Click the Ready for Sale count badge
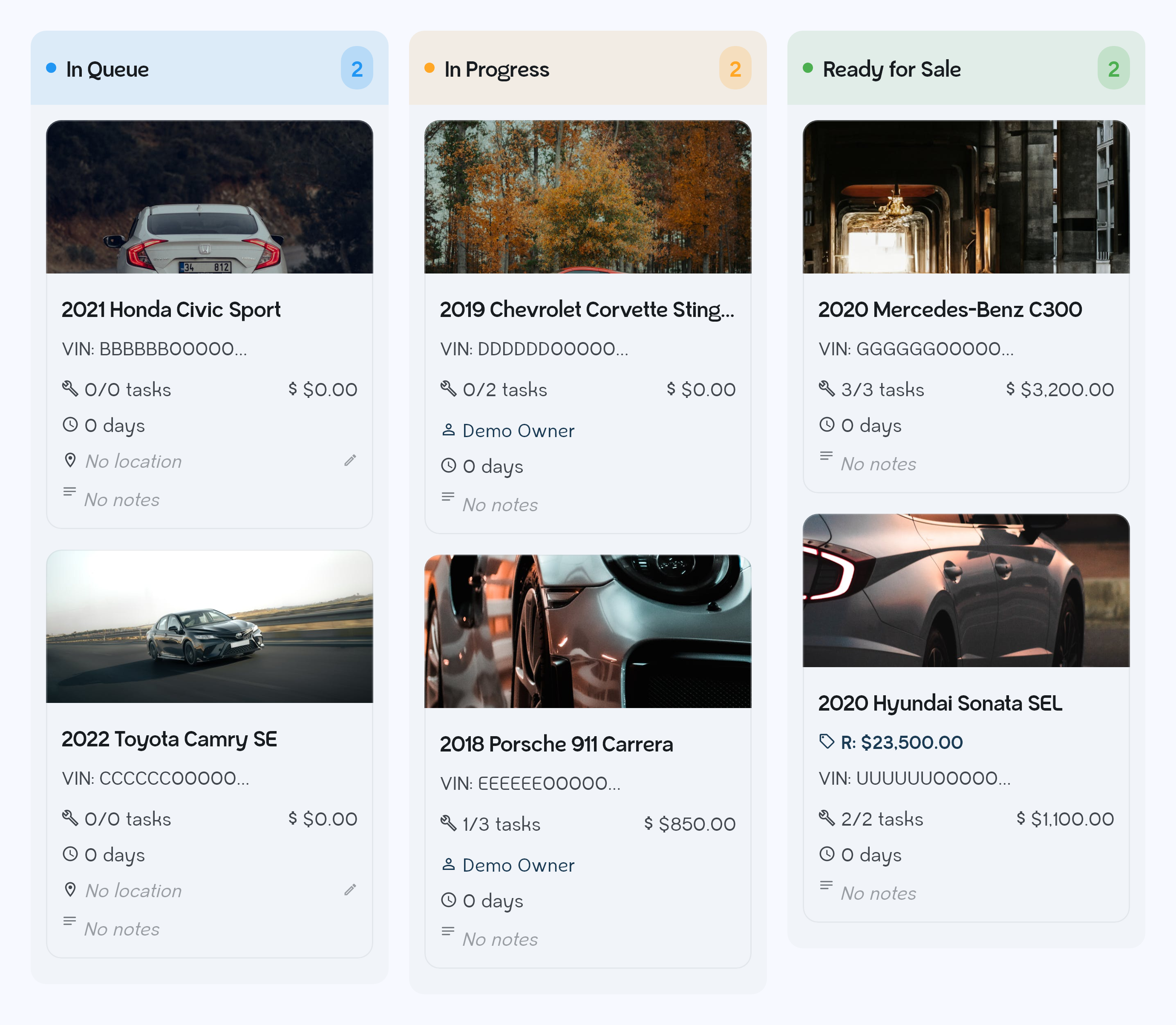The image size is (1176, 1025). pos(1113,68)
